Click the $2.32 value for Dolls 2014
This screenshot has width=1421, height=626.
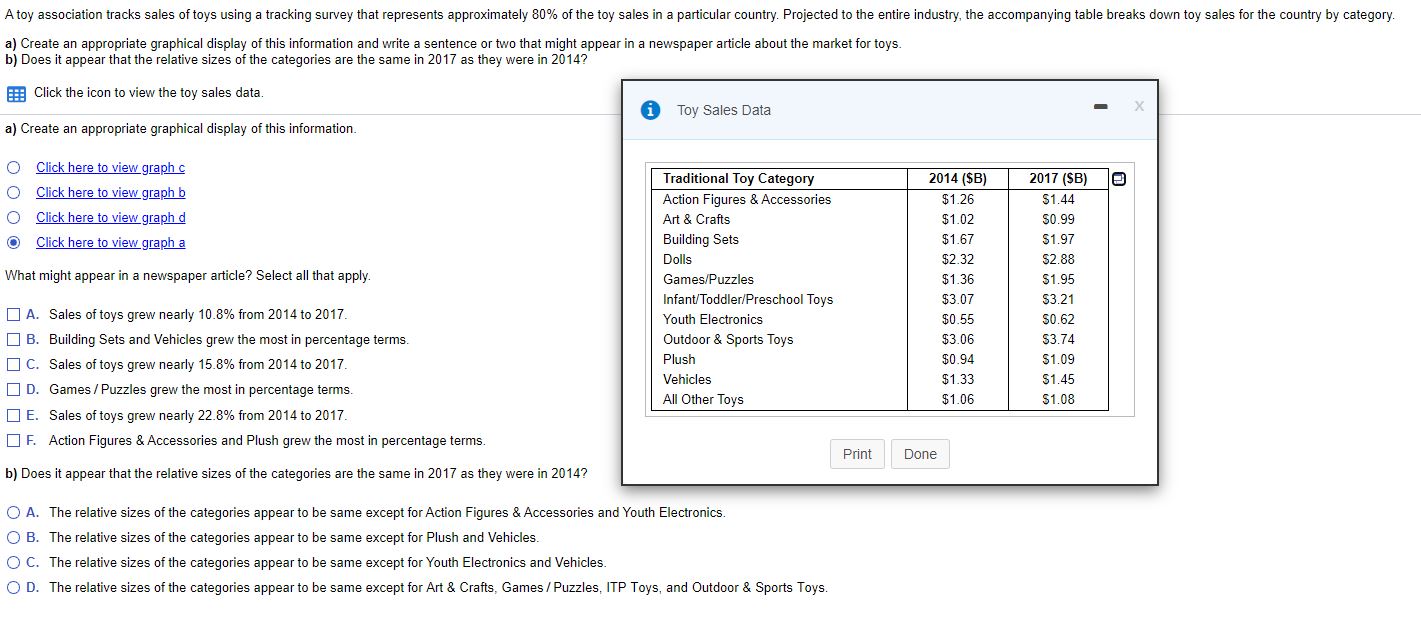958,259
